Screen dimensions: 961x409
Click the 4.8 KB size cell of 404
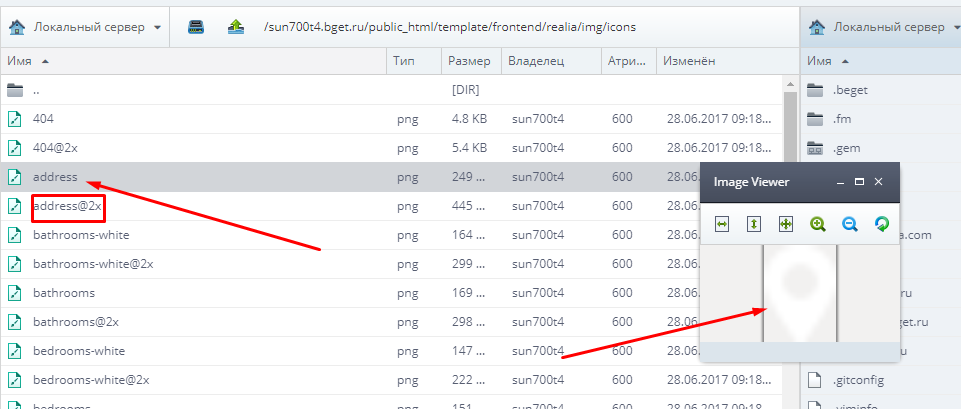point(469,119)
